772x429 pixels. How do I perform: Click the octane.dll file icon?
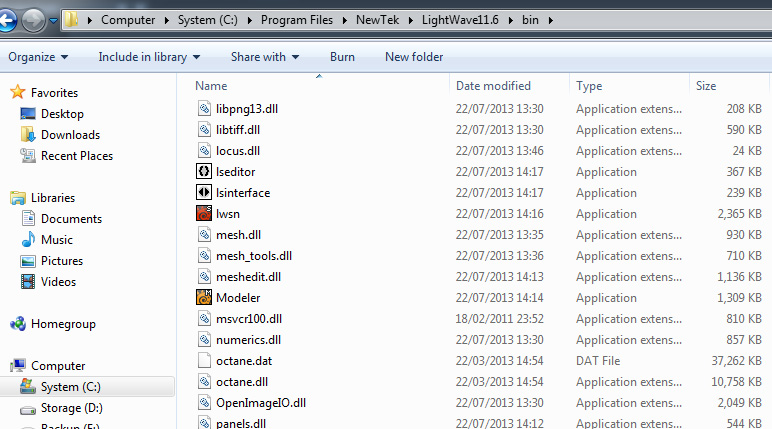[204, 382]
